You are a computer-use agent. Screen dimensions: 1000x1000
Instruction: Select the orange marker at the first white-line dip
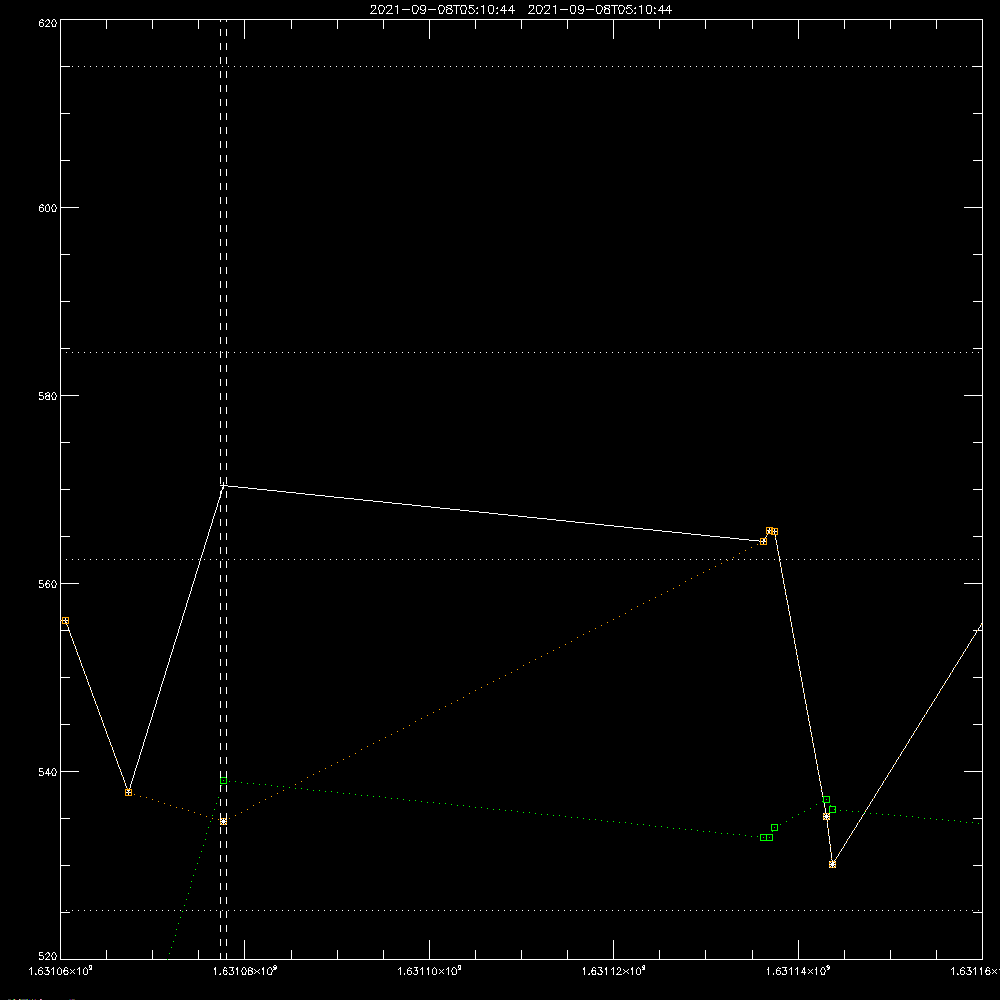128,793
